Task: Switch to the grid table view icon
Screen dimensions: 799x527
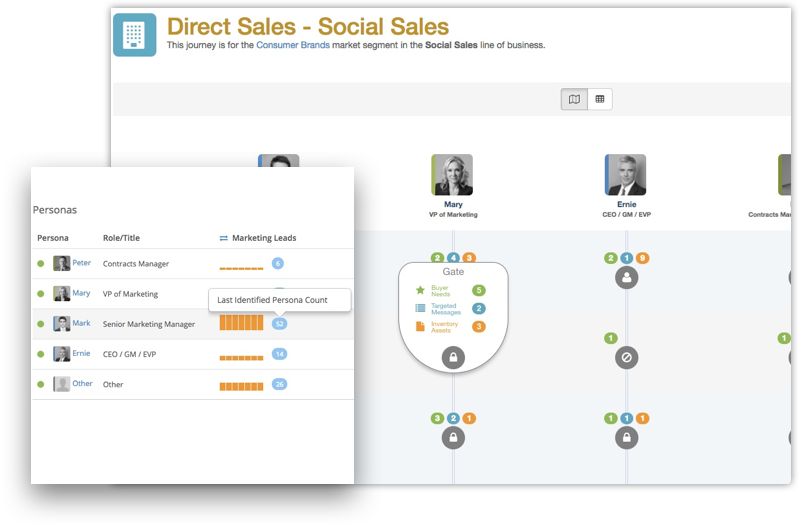Action: coord(600,99)
